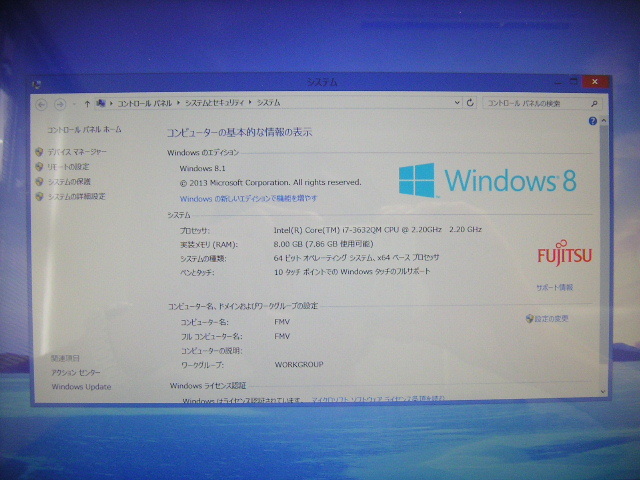Click the system icon in the window title bar

(x=37, y=85)
